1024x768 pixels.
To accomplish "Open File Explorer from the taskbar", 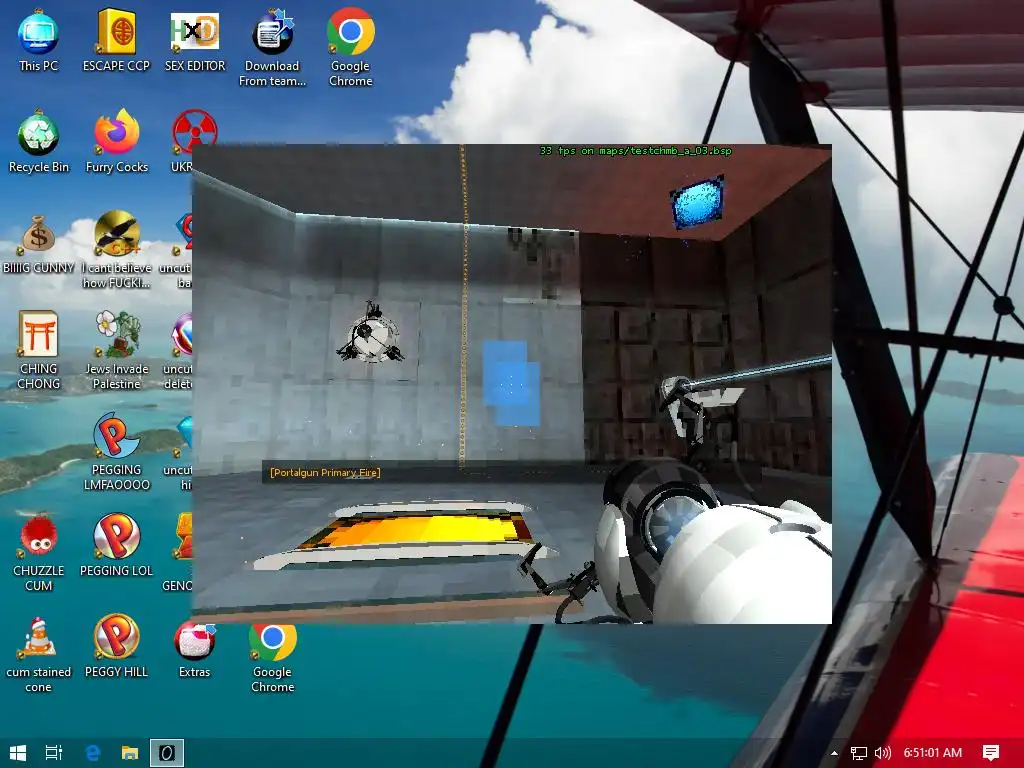I will (x=129, y=753).
